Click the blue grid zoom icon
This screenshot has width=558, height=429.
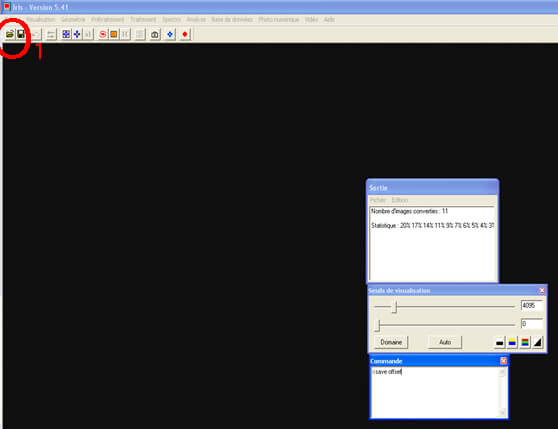(66, 34)
